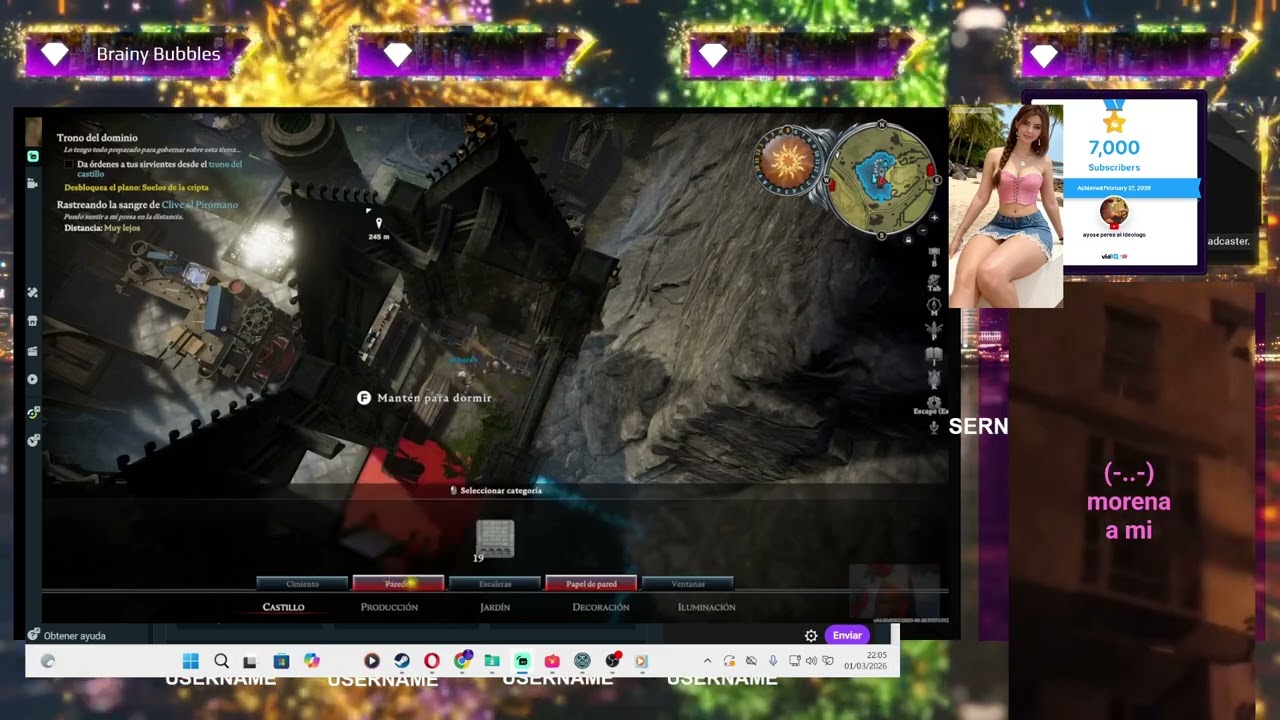
Task: Switch to the Castillo category tab
Action: click(283, 607)
